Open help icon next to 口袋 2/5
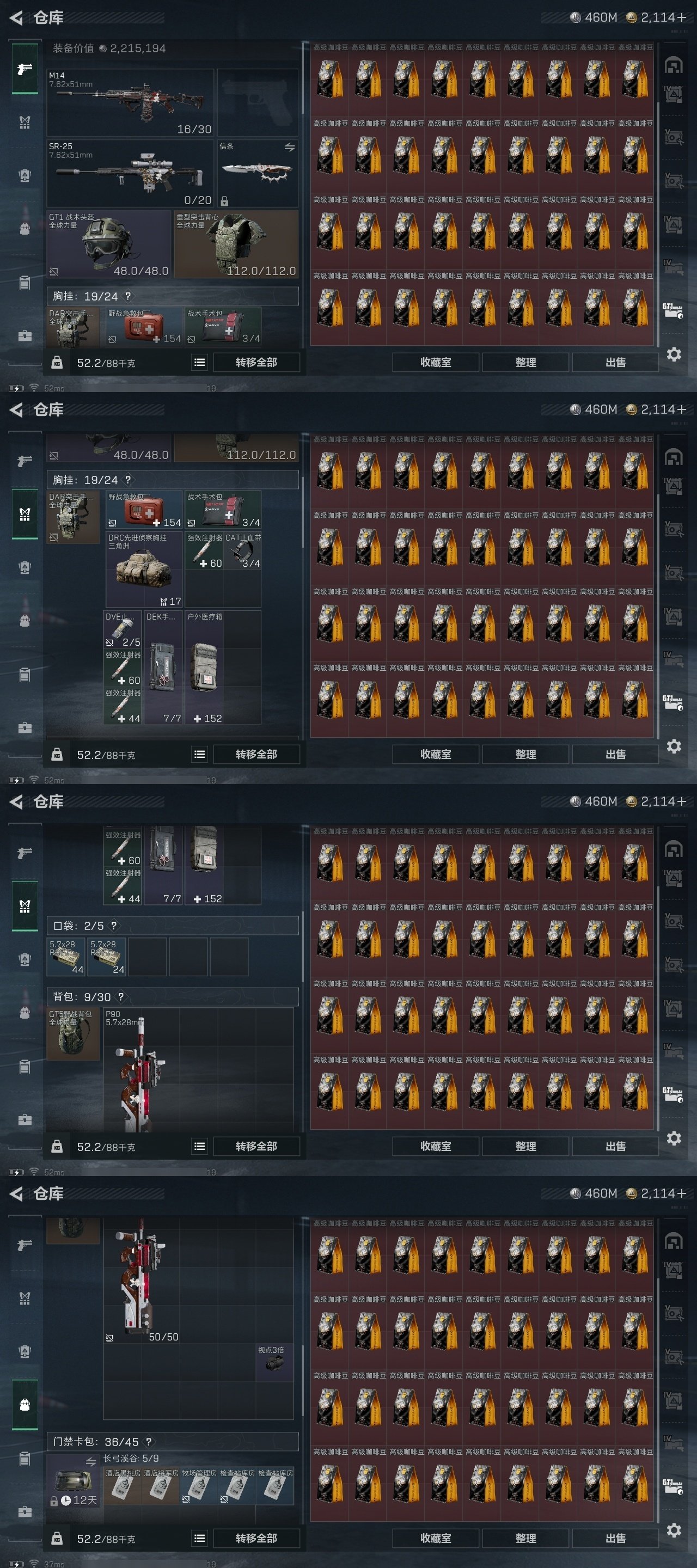This screenshot has width=697, height=1568. pos(114,925)
